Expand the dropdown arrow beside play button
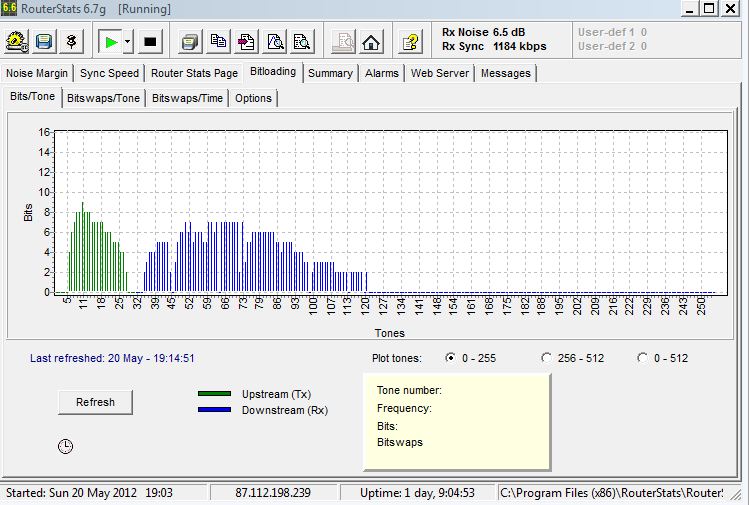The image size is (749, 505). click(x=127, y=42)
